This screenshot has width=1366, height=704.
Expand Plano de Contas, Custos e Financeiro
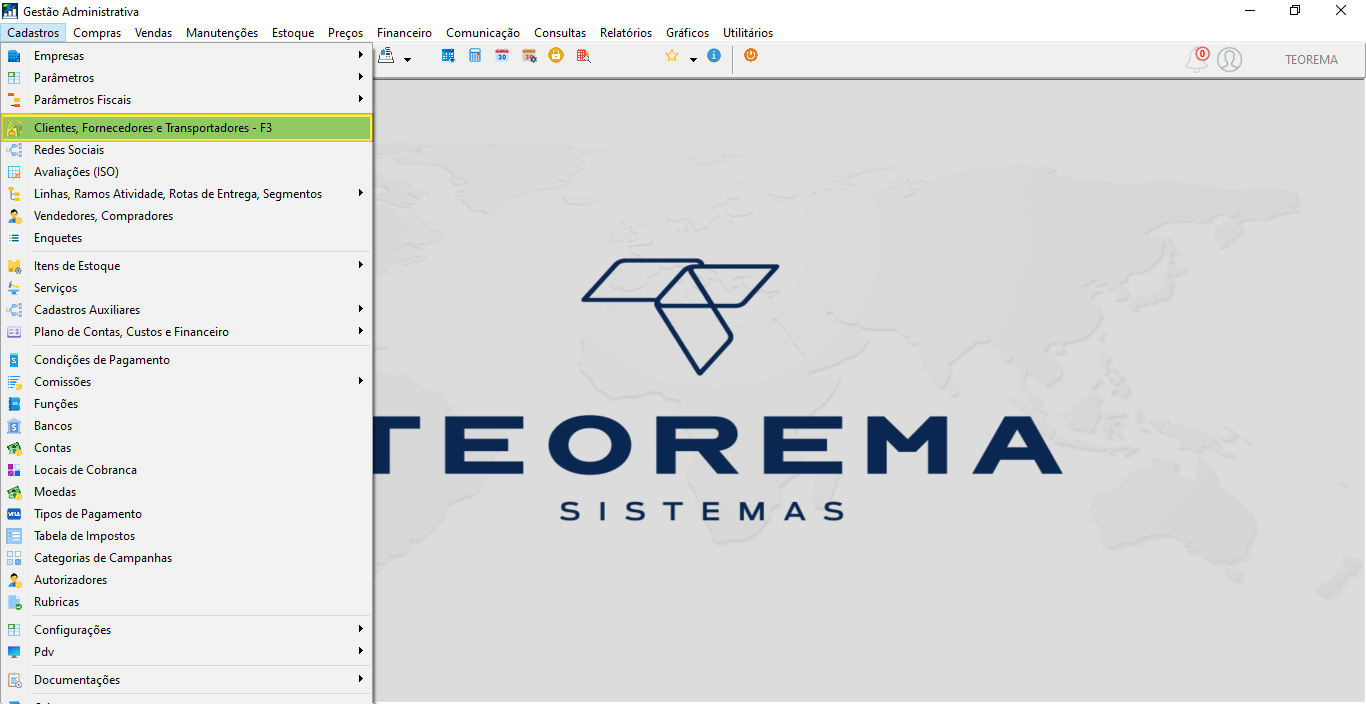187,332
